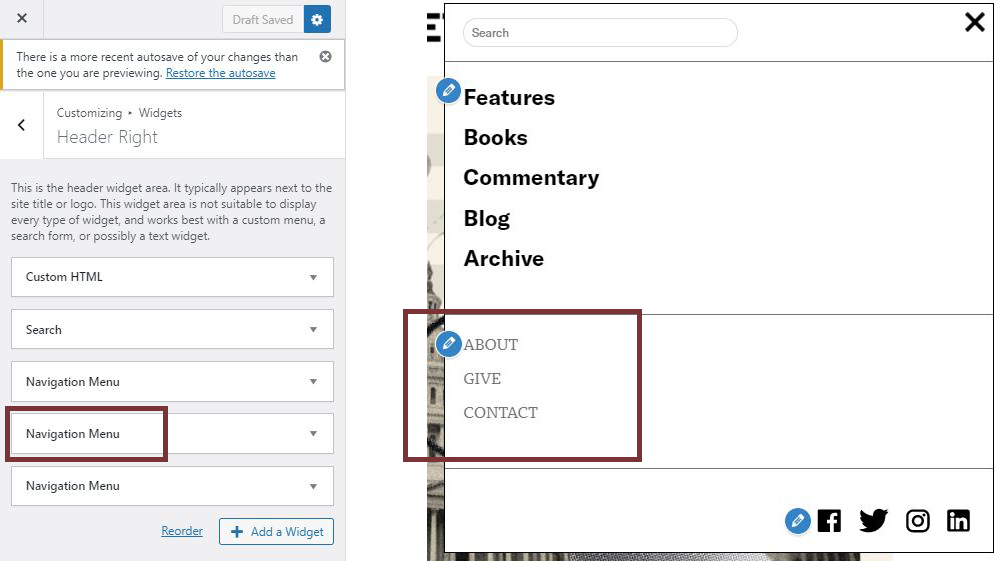This screenshot has height=561, width=997.
Task: Click Restore the autosave link
Action: coord(220,73)
